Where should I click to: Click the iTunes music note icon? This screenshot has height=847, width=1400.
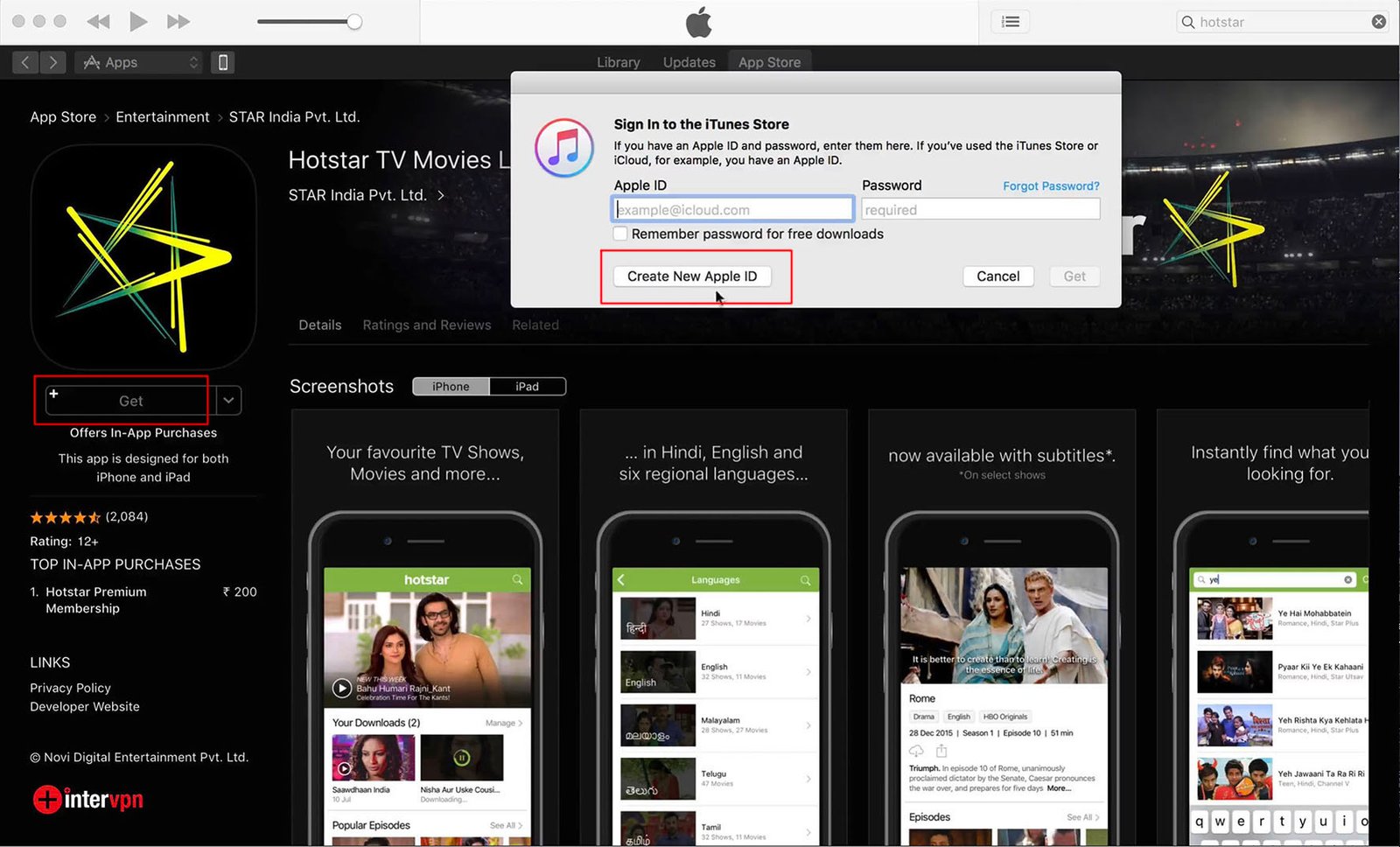pyautogui.click(x=564, y=148)
